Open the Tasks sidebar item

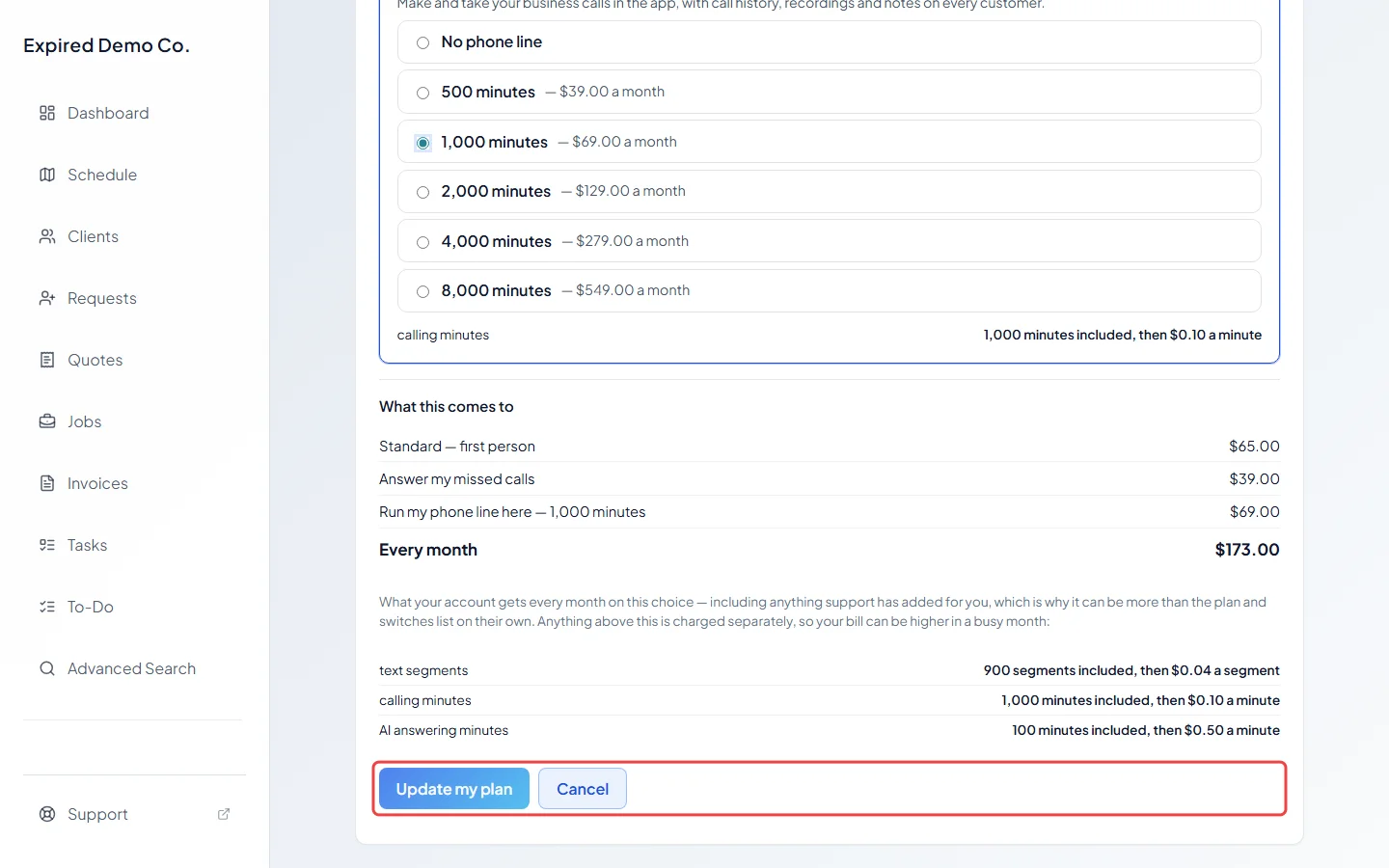click(x=134, y=545)
